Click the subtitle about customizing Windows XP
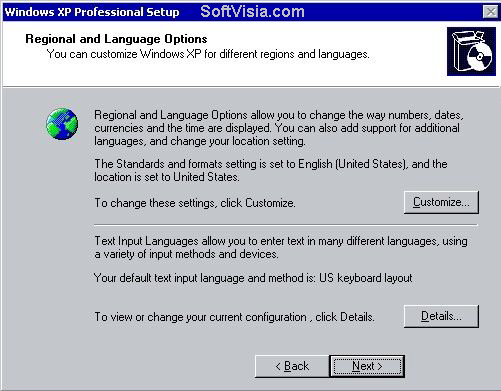The image size is (501, 391). pyautogui.click(x=208, y=54)
